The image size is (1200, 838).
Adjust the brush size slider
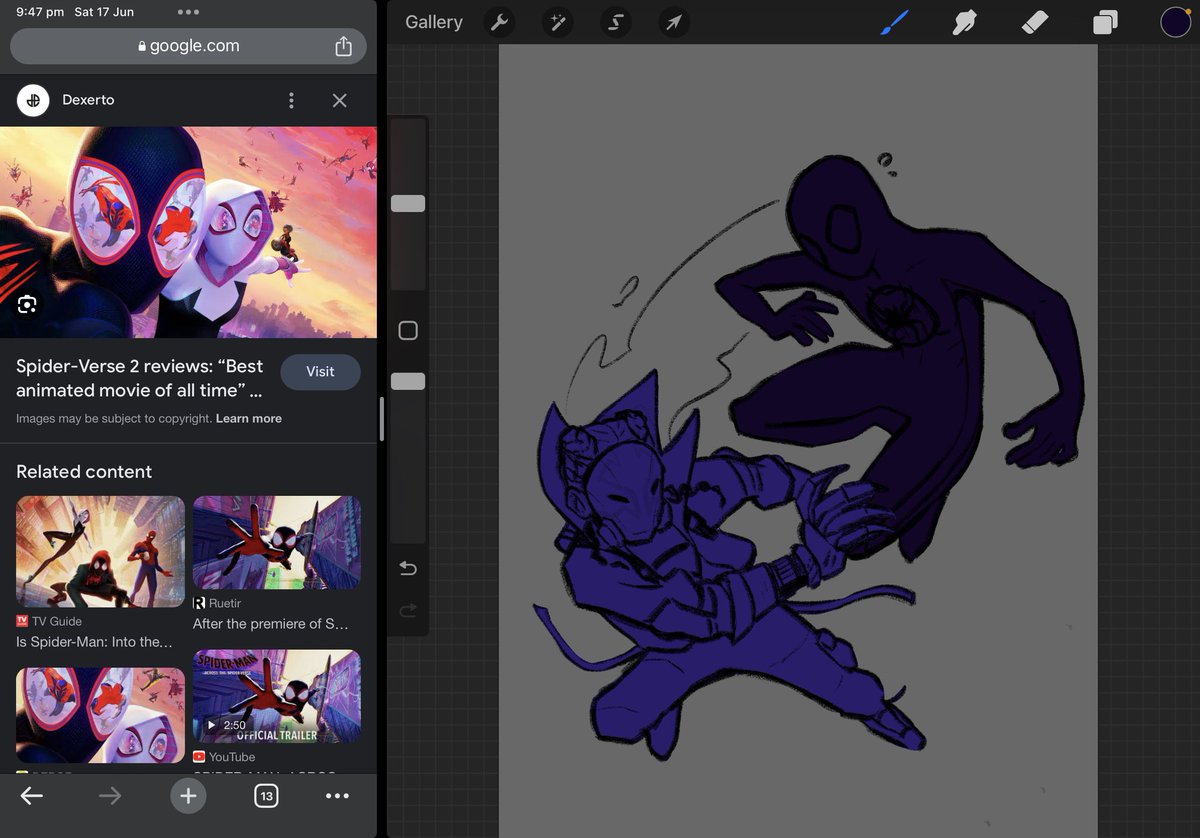tap(408, 203)
